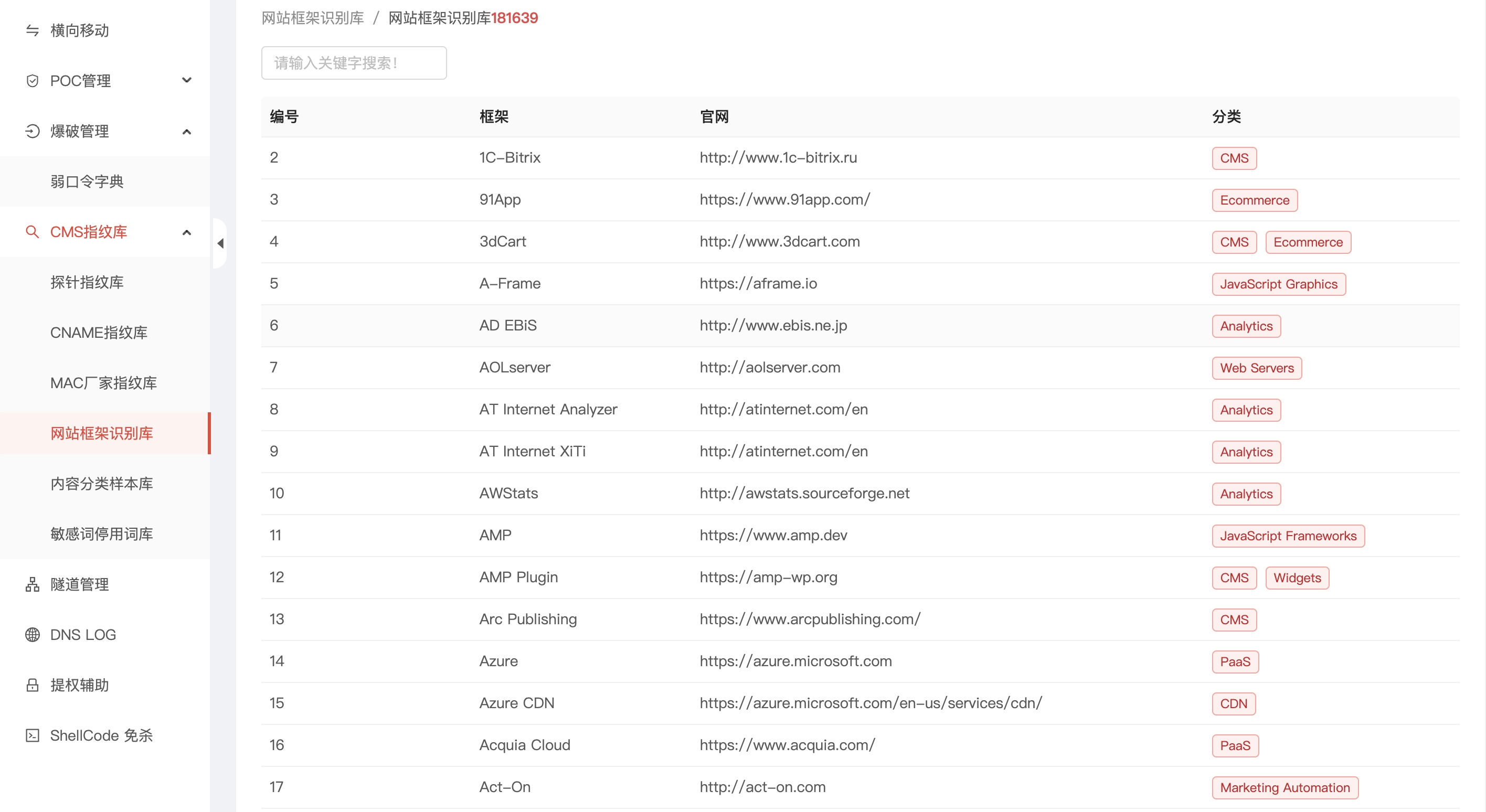The image size is (1486, 812).
Task: Click the POC管理 shield icon
Action: click(x=33, y=81)
